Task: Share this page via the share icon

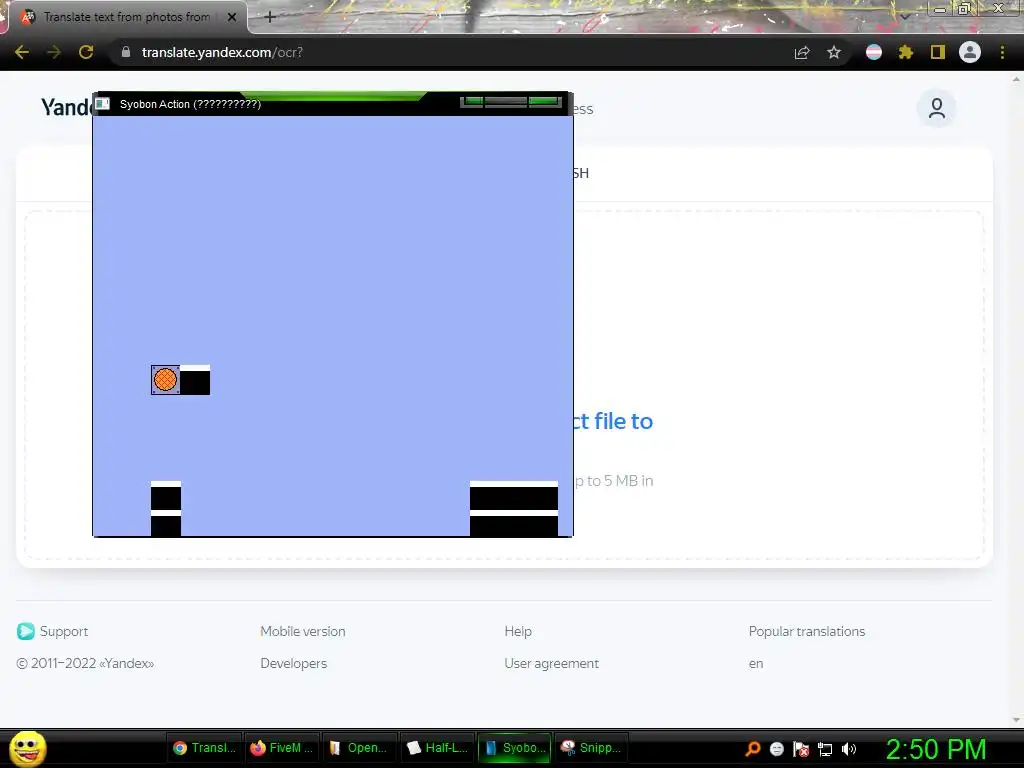Action: (x=802, y=52)
